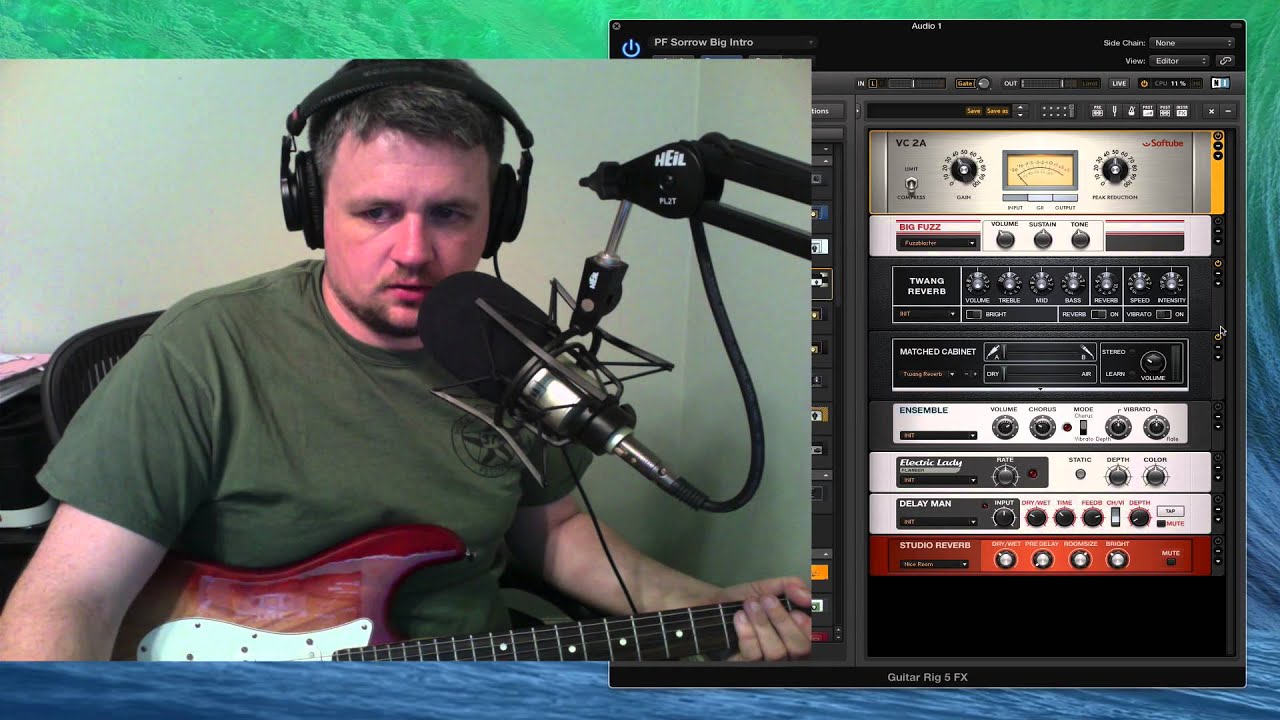This screenshot has height=720, width=1280.
Task: Open the Side Chain dropdown
Action: coord(1192,43)
